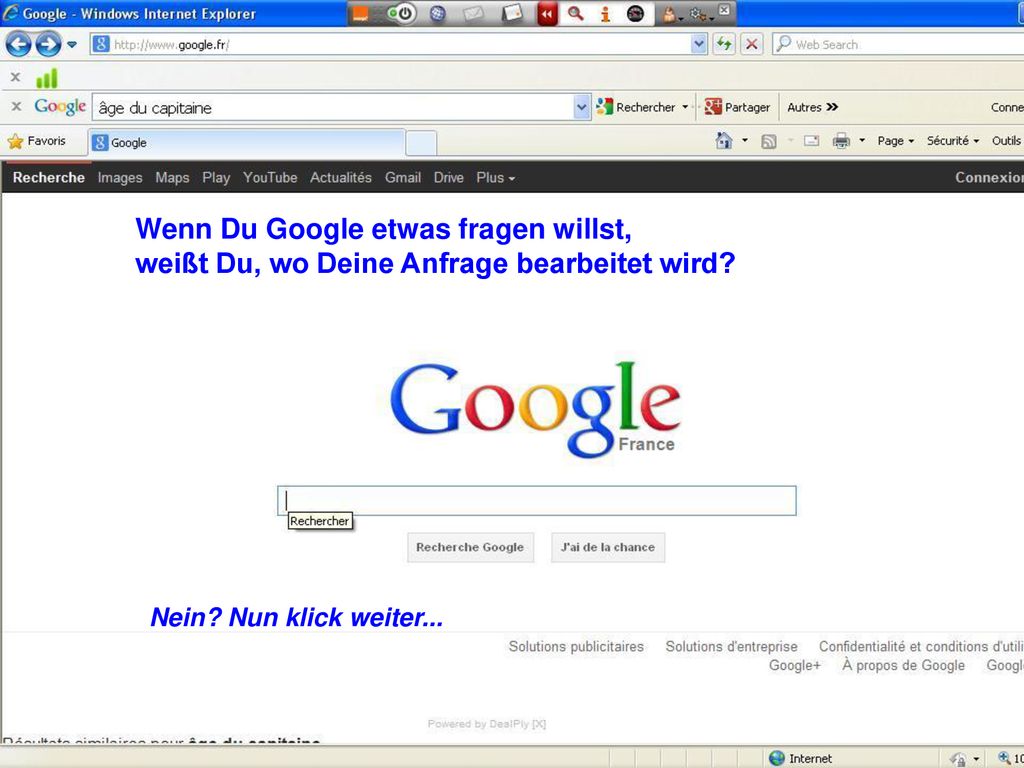This screenshot has height=768, width=1024.
Task: Go to Maps in Google navigation bar
Action: (172, 178)
